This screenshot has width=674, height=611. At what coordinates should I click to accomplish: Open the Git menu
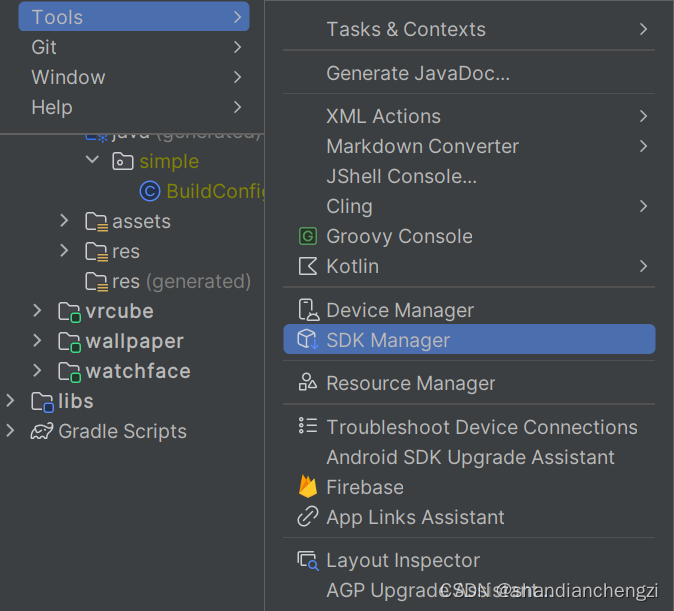(44, 47)
